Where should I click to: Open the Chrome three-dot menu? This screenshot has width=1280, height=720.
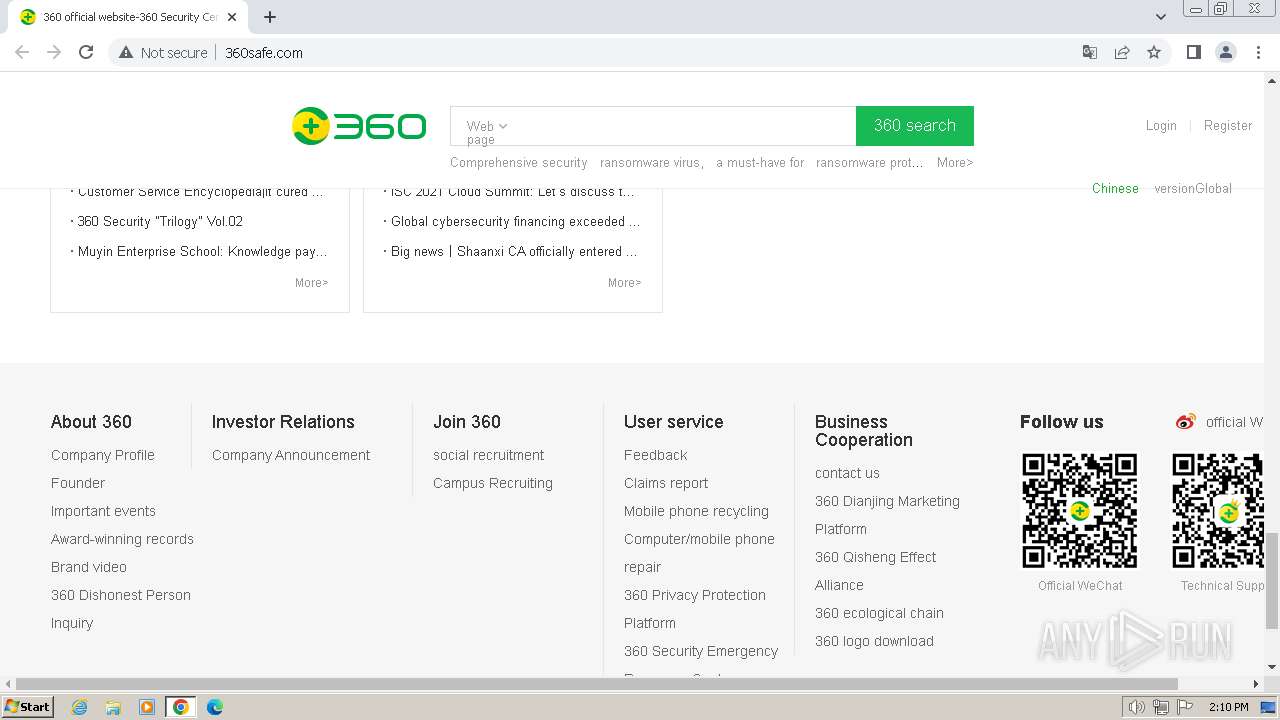tap(1258, 52)
